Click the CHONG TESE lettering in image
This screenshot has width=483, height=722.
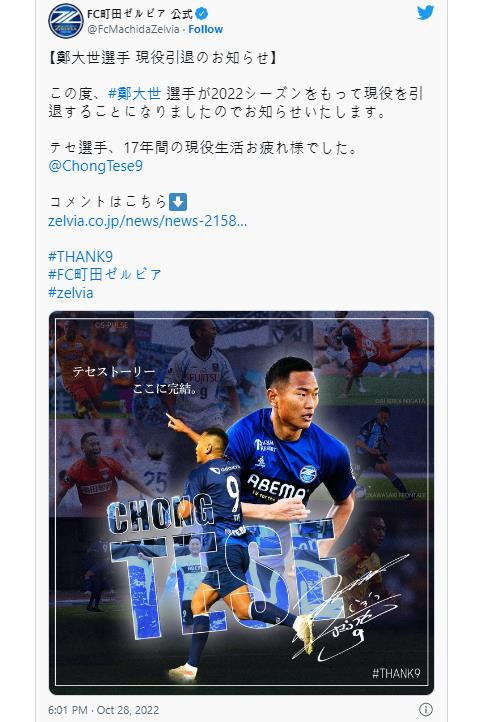tap(221, 564)
